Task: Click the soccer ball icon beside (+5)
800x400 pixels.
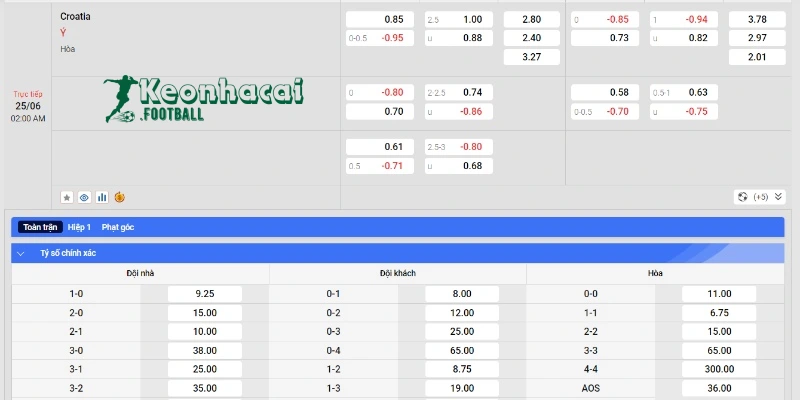Action: [741, 197]
